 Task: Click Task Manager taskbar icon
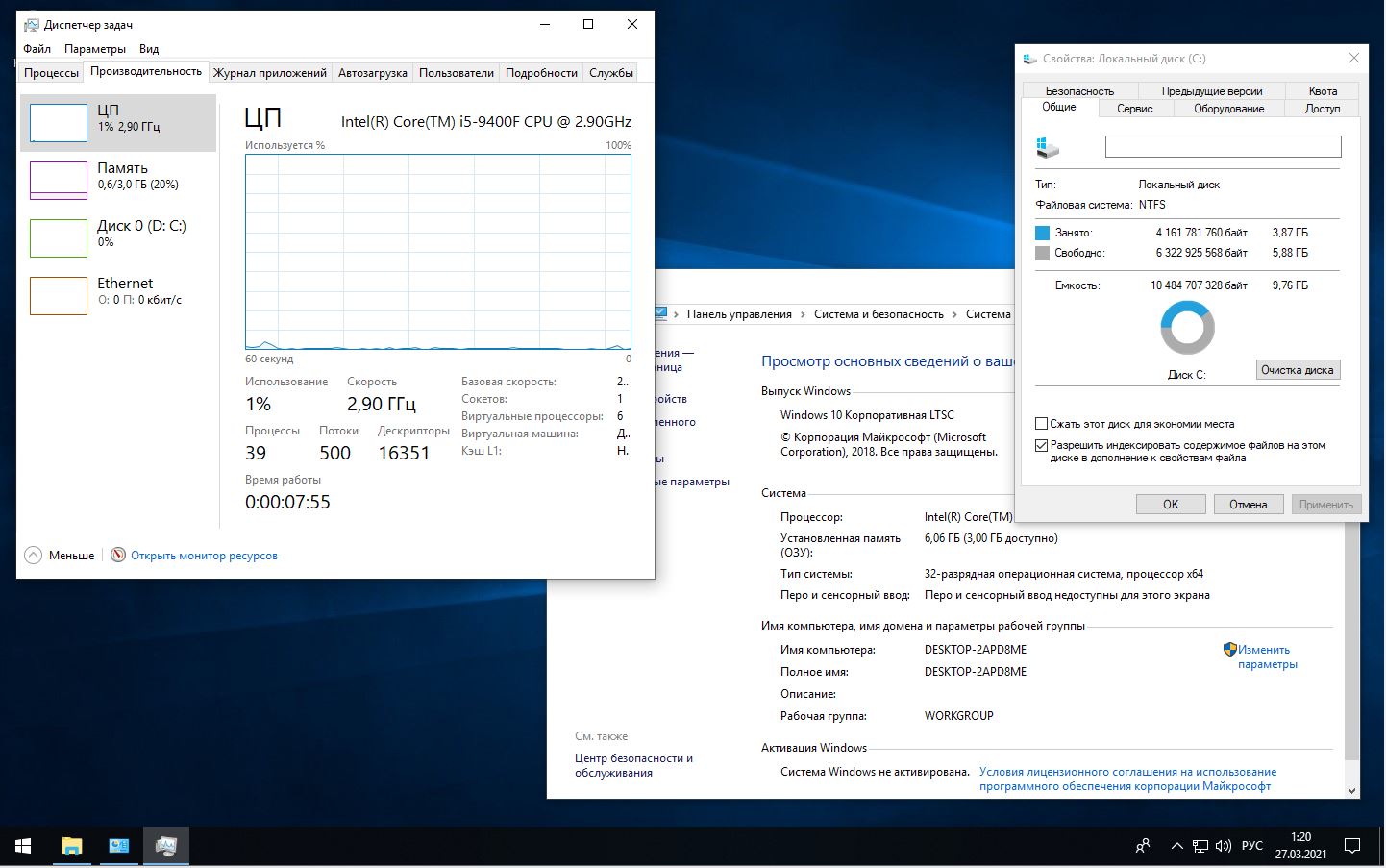(x=166, y=846)
